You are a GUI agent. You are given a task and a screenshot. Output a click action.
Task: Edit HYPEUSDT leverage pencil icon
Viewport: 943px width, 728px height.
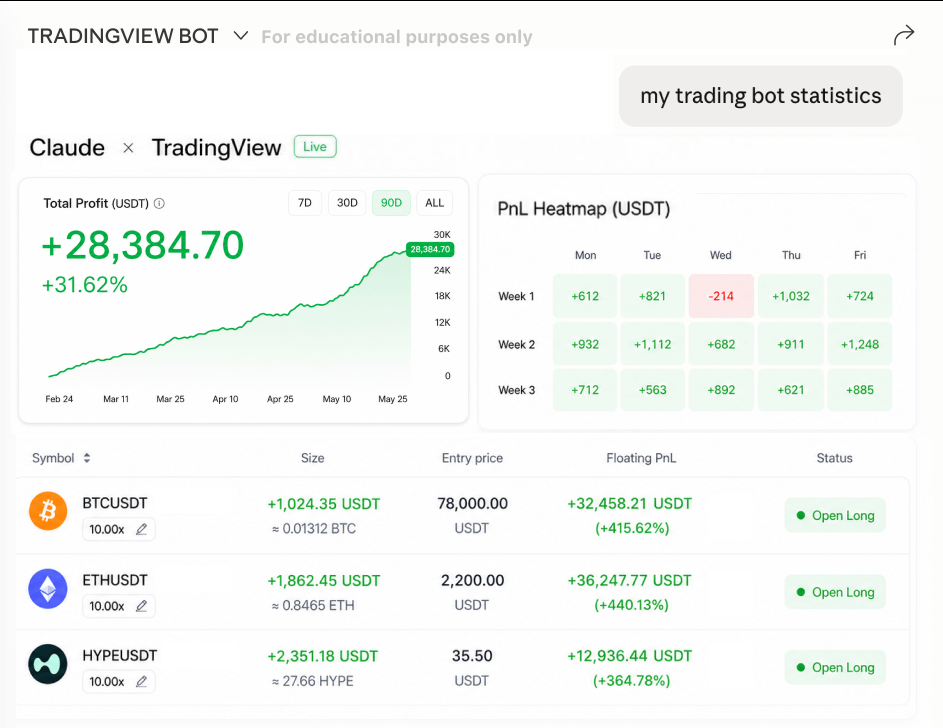tap(141, 682)
